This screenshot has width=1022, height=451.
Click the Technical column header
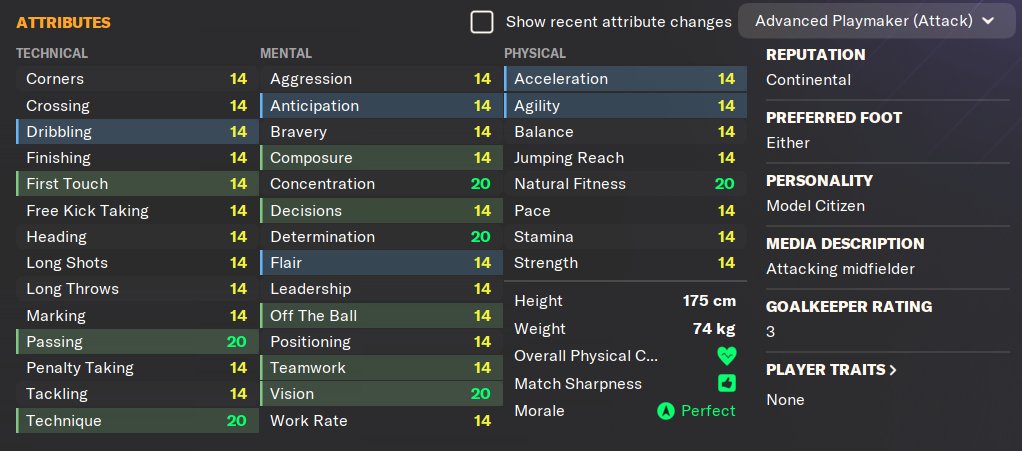[52, 53]
